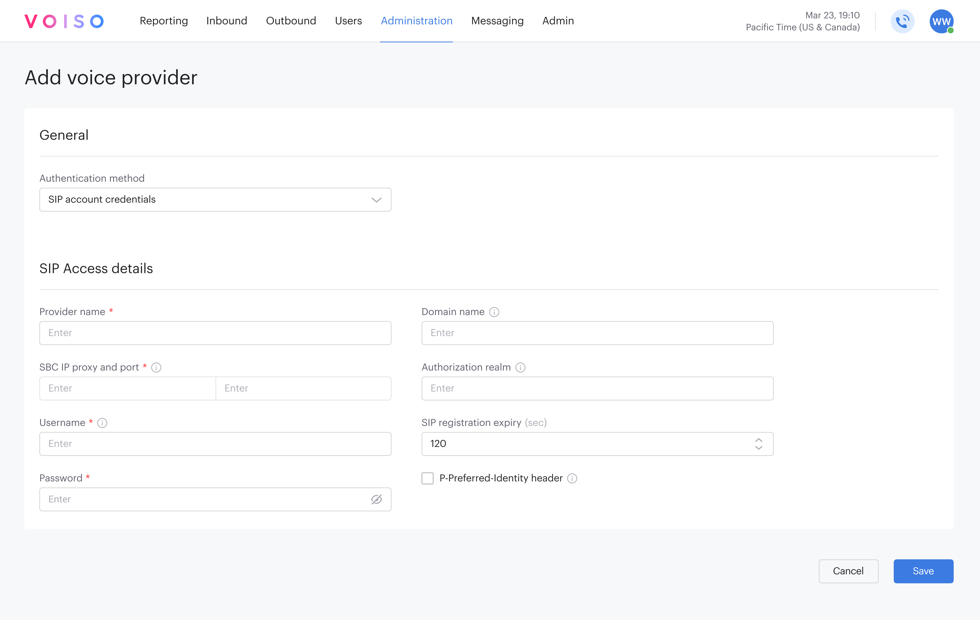980x620 pixels.
Task: Focus the SBC port input field
Action: (x=304, y=389)
